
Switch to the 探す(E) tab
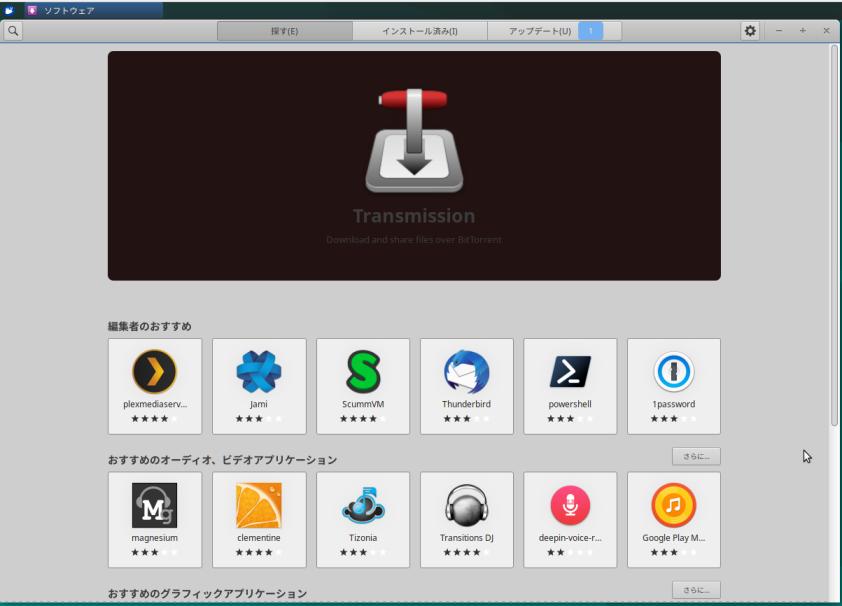(285, 31)
